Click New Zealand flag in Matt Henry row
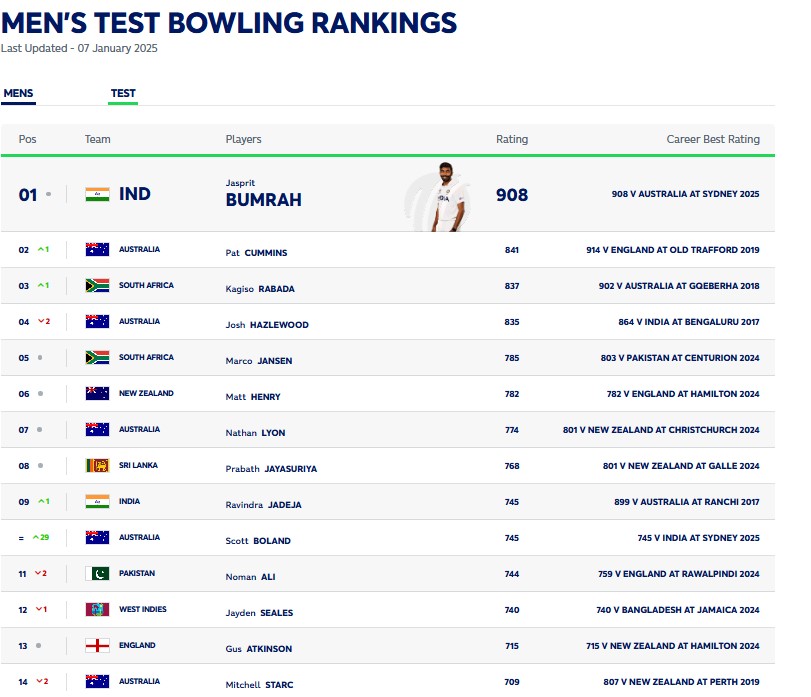The width and height of the screenshot is (811, 697). 97,394
